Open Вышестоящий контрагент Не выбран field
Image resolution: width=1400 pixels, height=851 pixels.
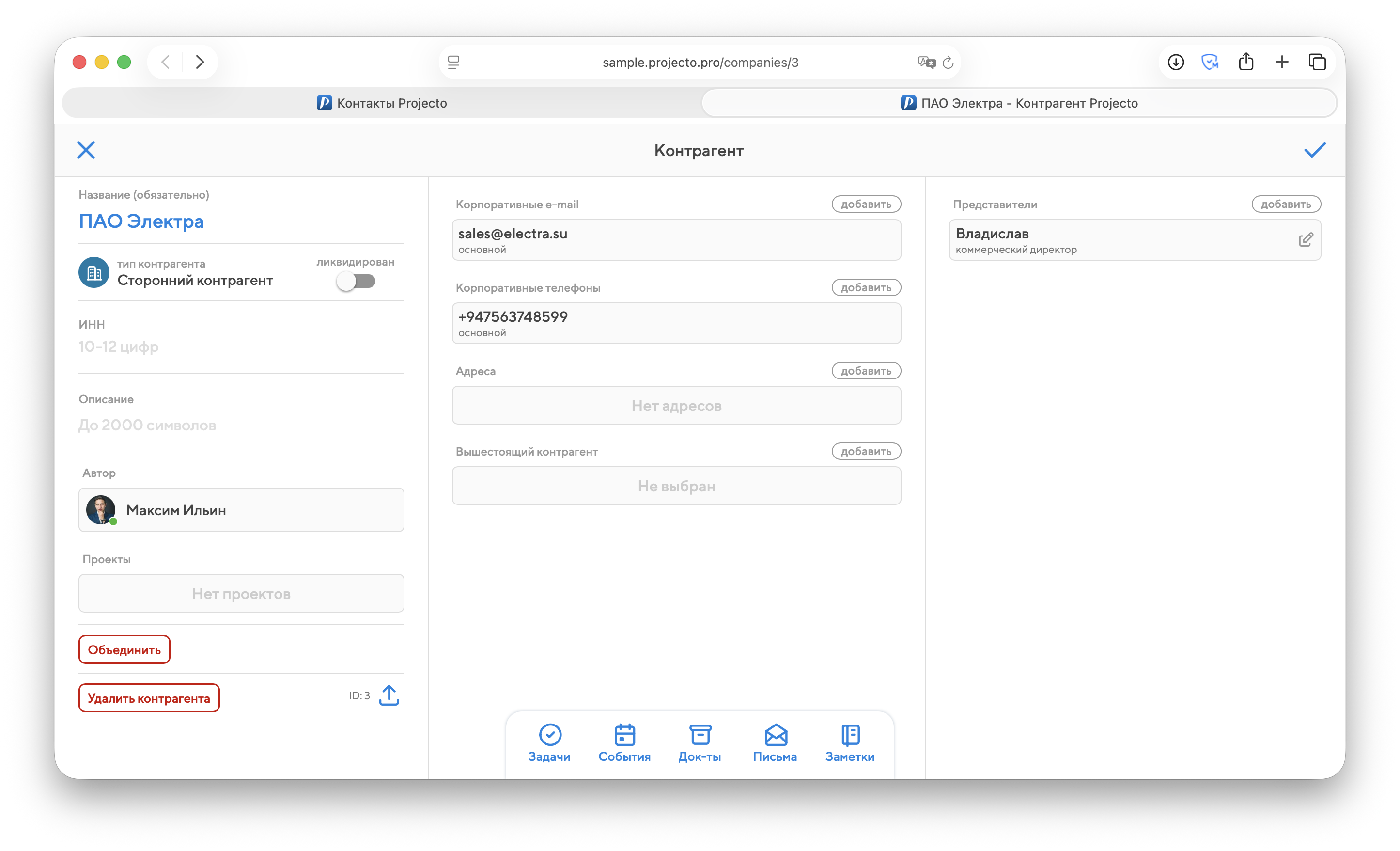pos(676,486)
